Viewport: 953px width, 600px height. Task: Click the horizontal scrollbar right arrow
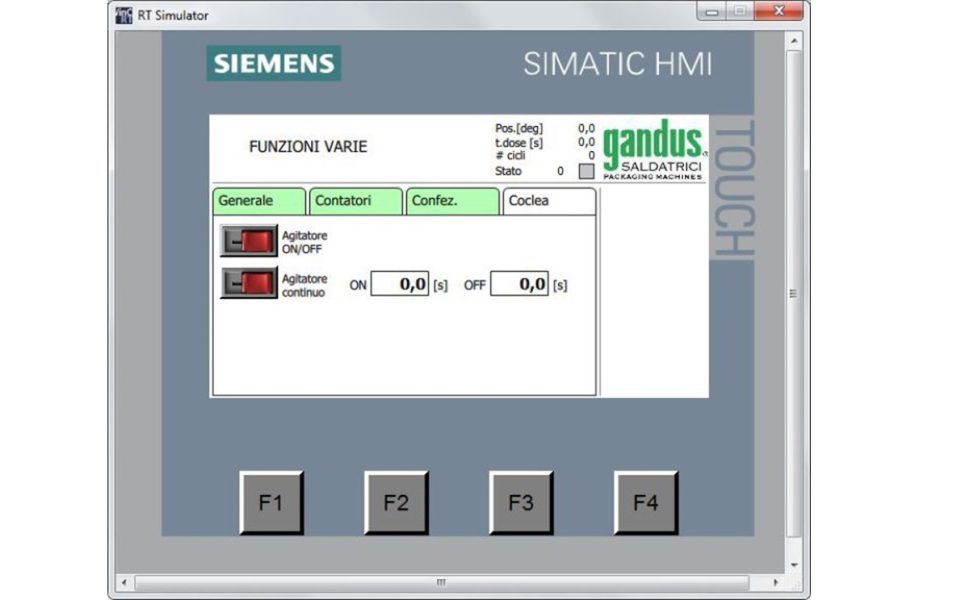pos(776,582)
